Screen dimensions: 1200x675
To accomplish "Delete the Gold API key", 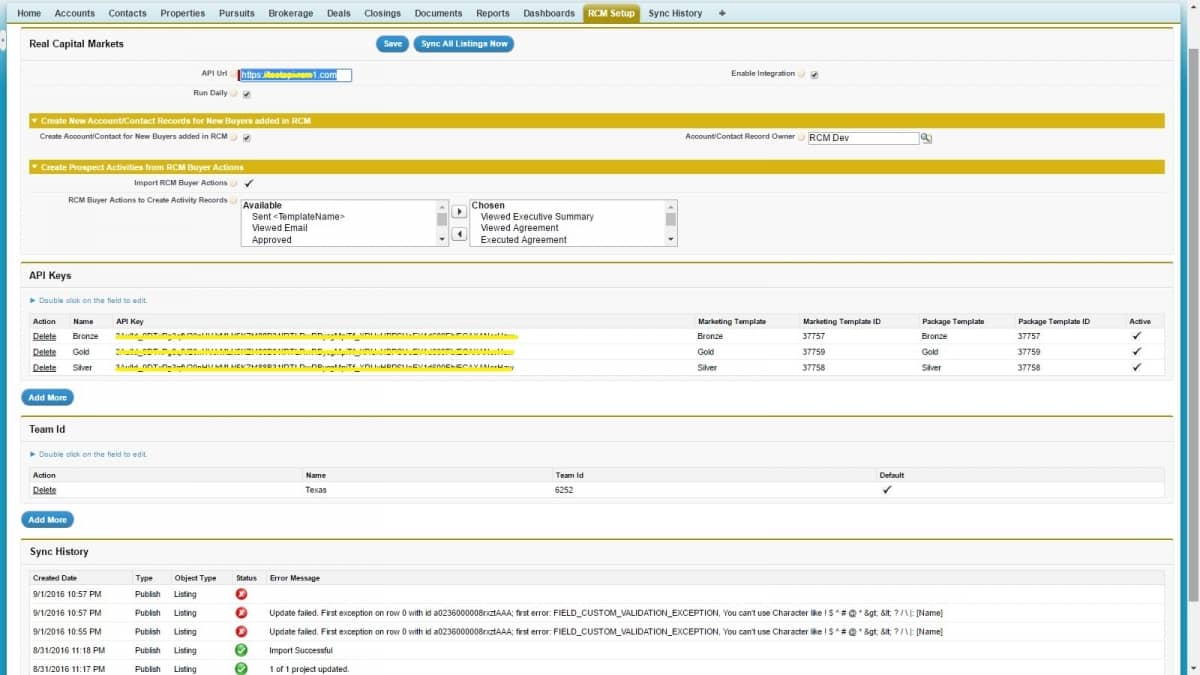I will 45,352.
